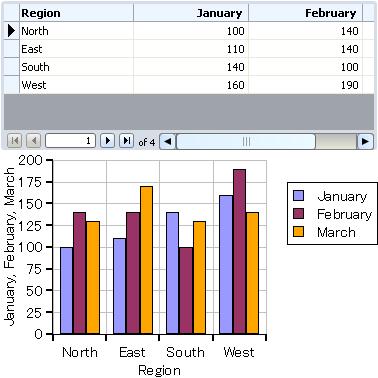Click the February column header
Screen dimensions: 378x378
[305, 13]
